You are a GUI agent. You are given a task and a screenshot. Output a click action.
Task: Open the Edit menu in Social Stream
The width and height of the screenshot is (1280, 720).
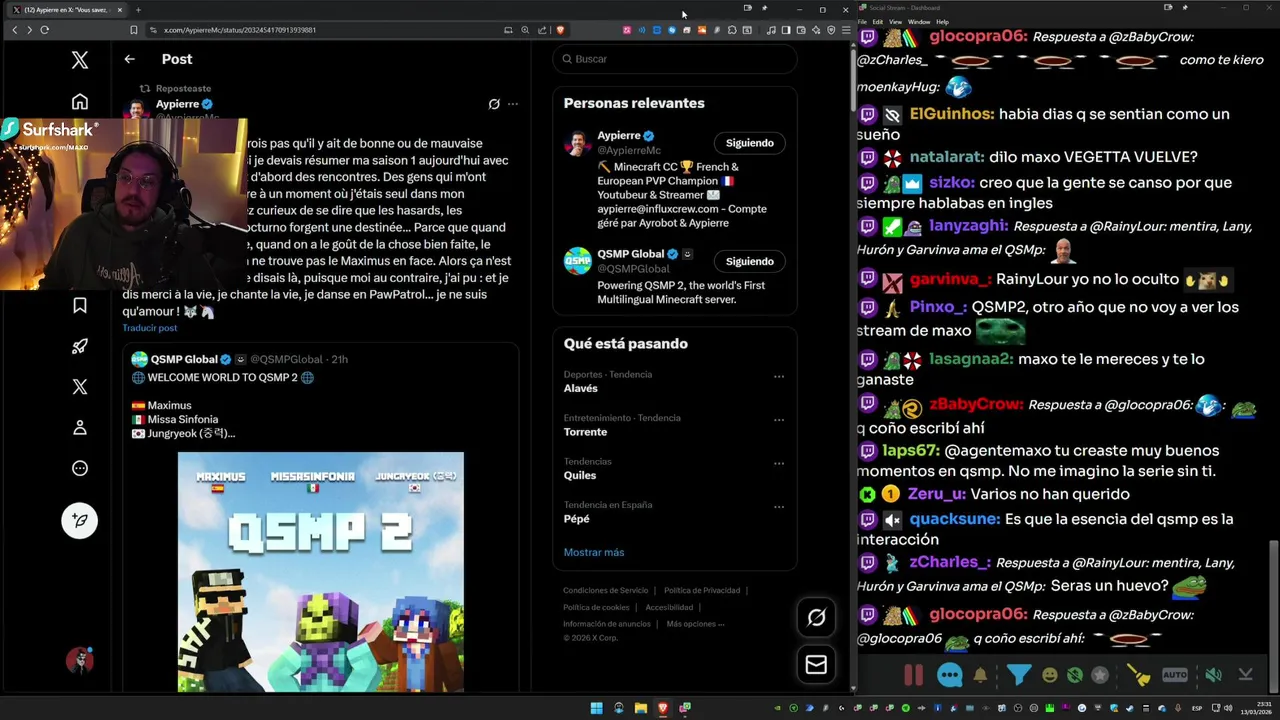(x=877, y=21)
